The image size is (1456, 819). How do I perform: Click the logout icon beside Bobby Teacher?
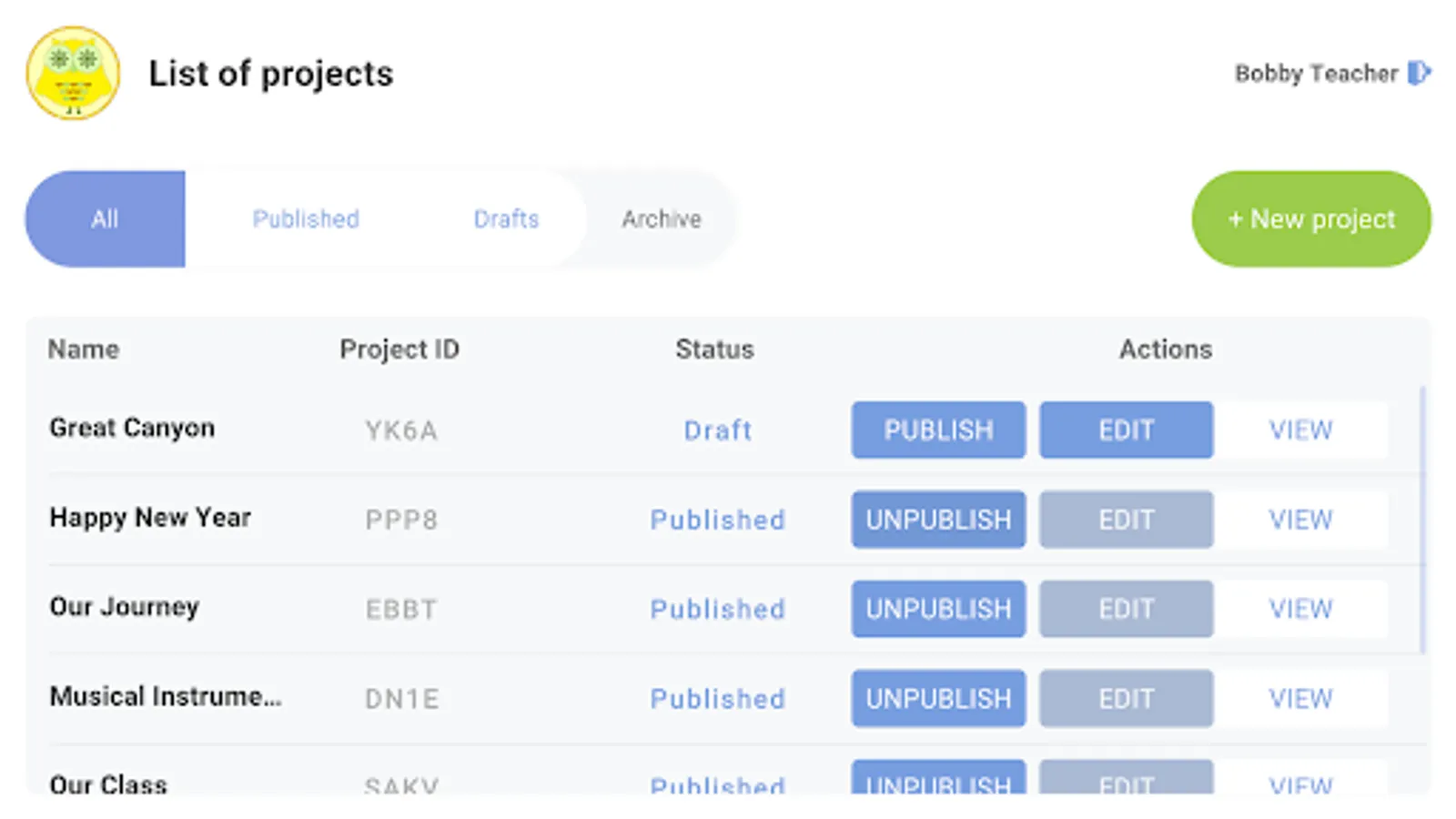click(1419, 73)
